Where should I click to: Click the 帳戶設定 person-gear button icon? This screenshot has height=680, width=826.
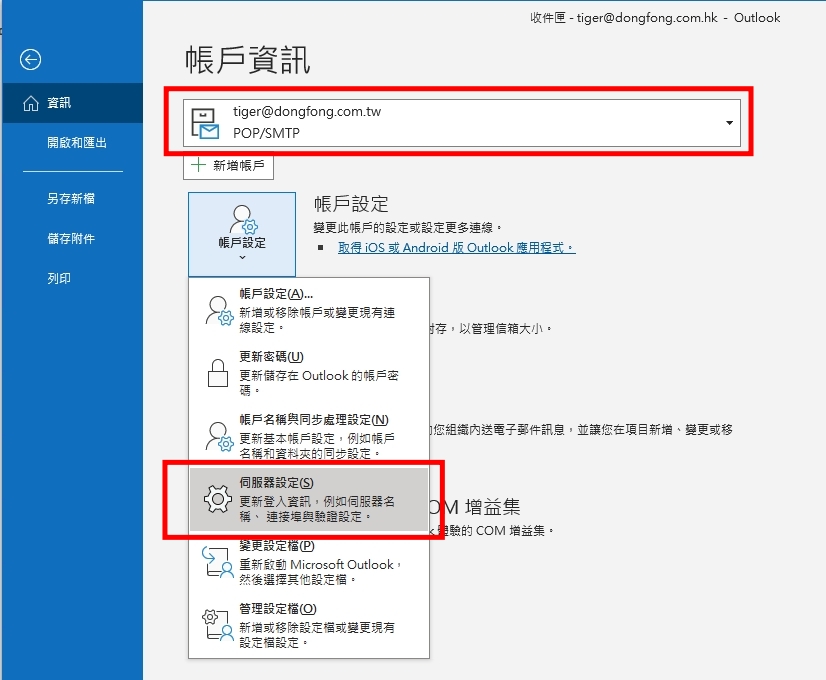click(241, 219)
